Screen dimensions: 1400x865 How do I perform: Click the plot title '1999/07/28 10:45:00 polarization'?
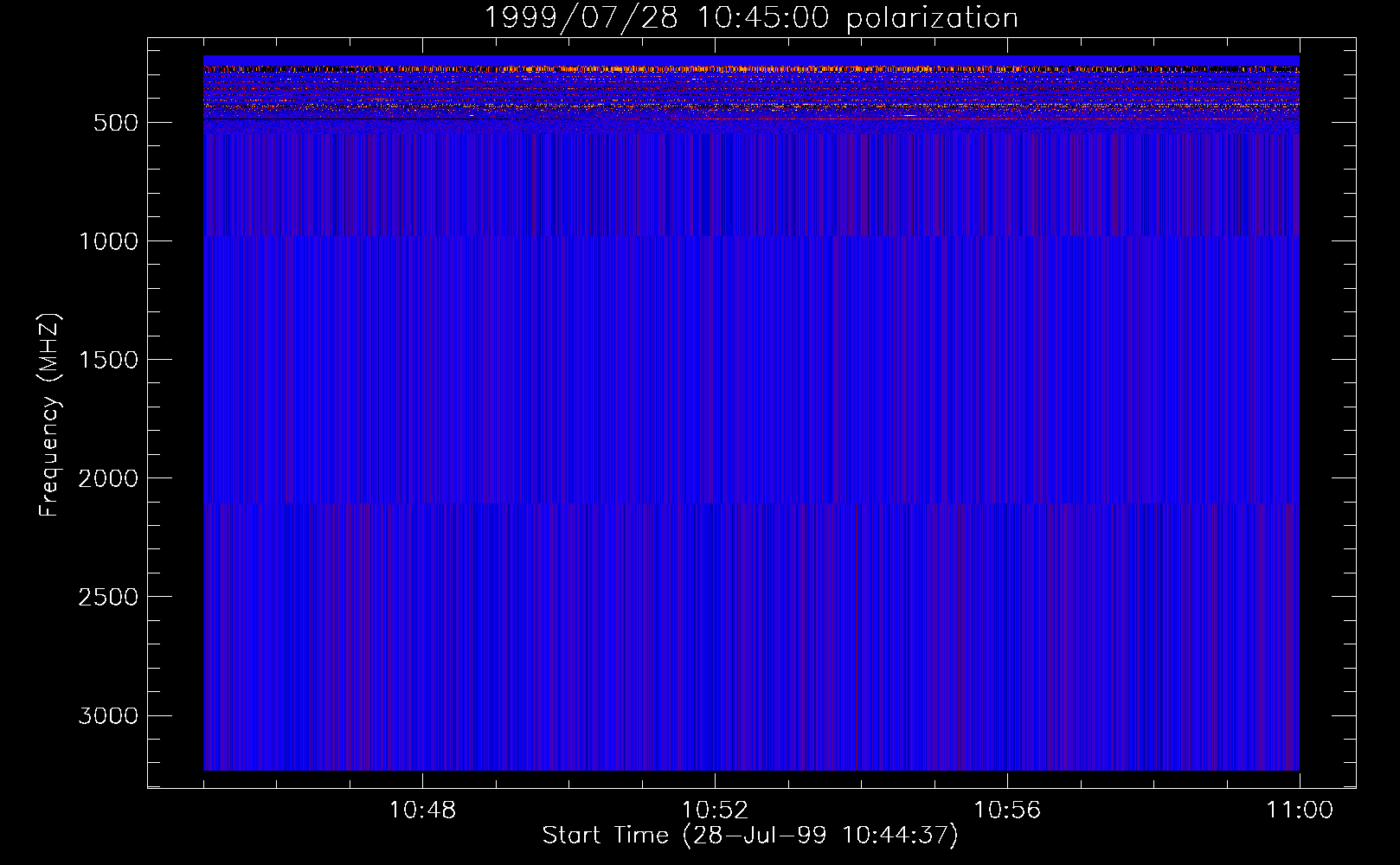[751, 18]
